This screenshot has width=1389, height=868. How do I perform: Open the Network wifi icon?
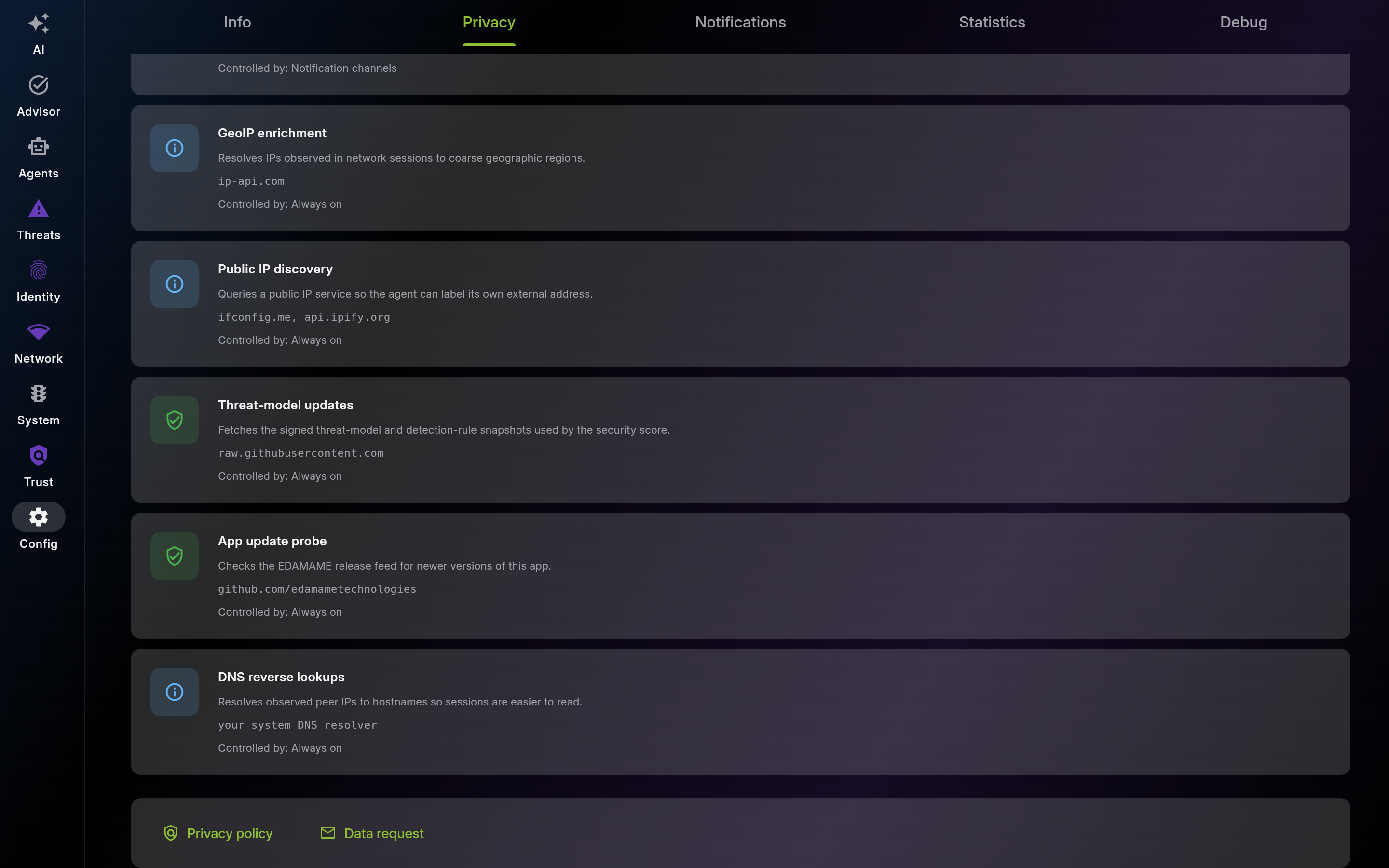39,332
